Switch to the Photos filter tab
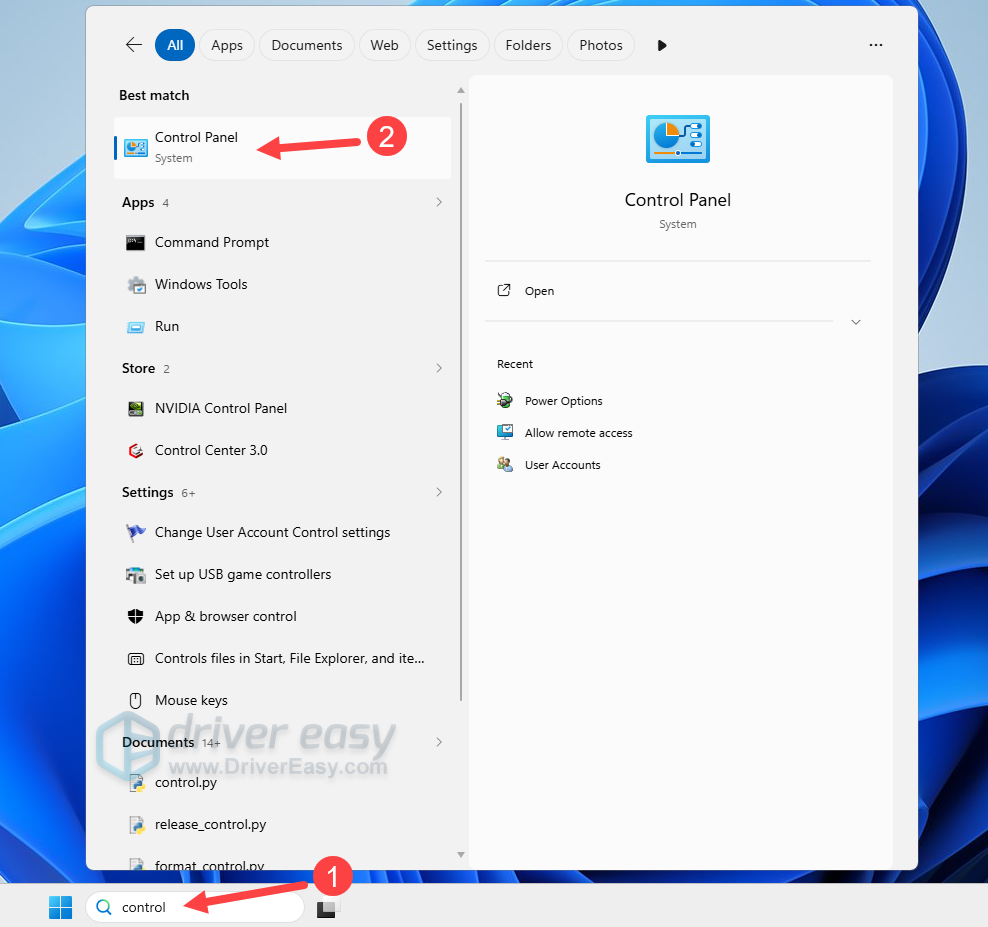This screenshot has height=927, width=988. 600,45
